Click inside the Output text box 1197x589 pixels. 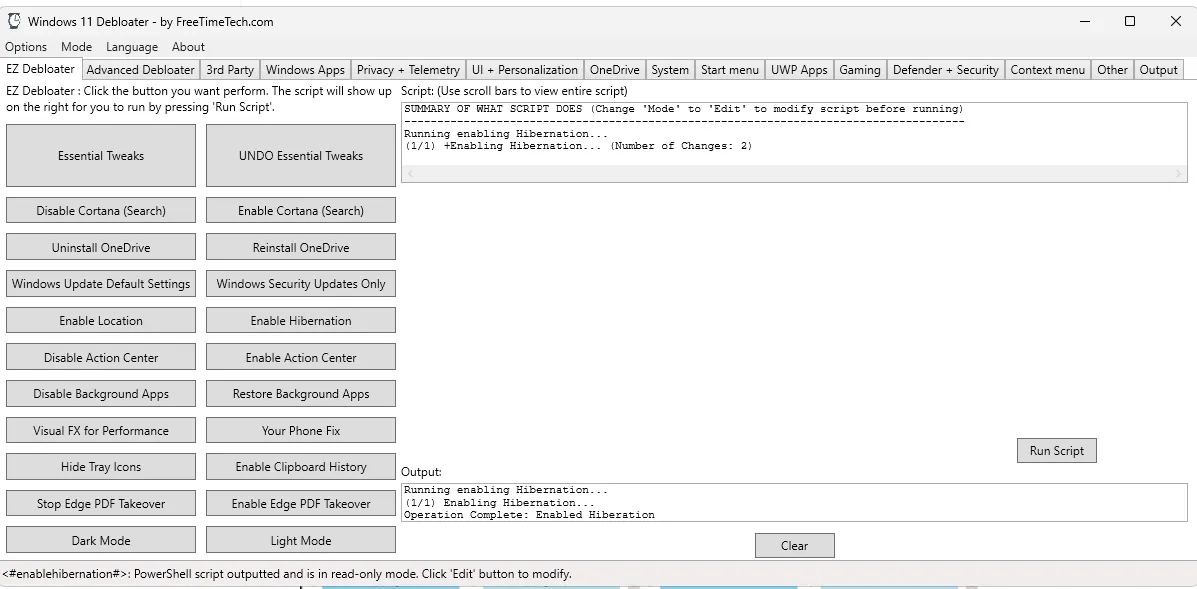click(x=794, y=502)
